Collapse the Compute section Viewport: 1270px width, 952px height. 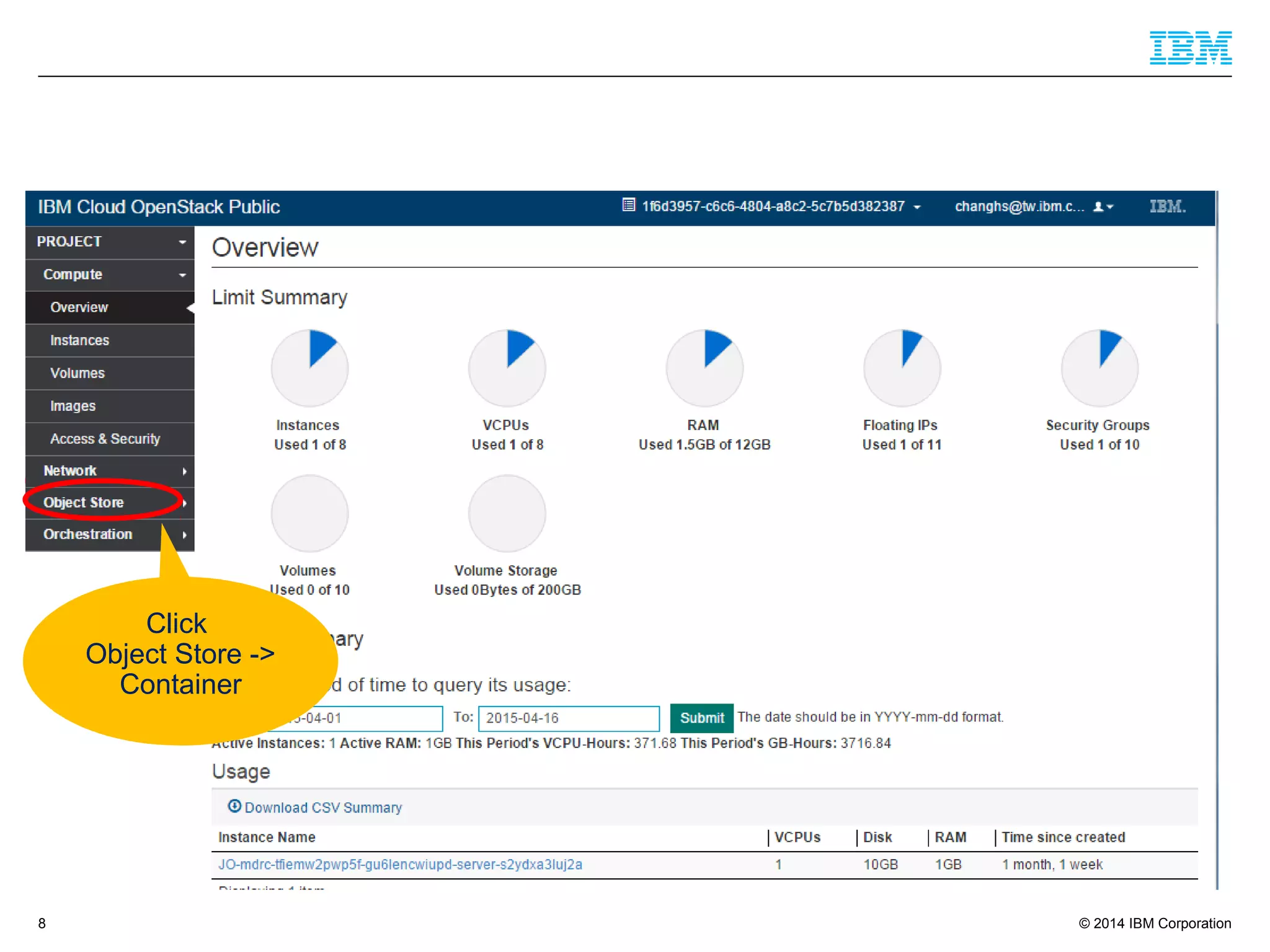pos(110,275)
